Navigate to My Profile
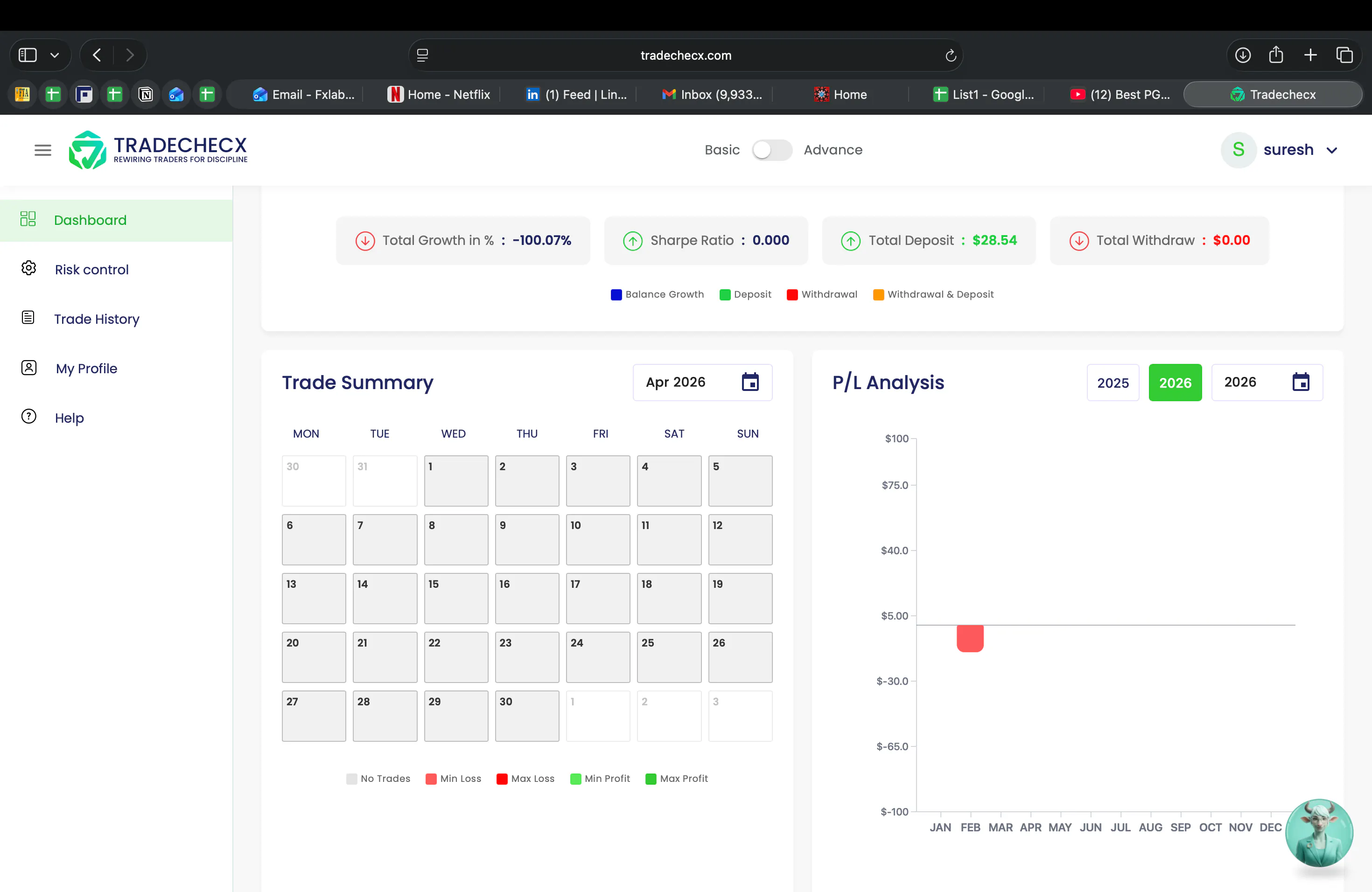Image resolution: width=1372 pixels, height=892 pixels. [x=86, y=368]
